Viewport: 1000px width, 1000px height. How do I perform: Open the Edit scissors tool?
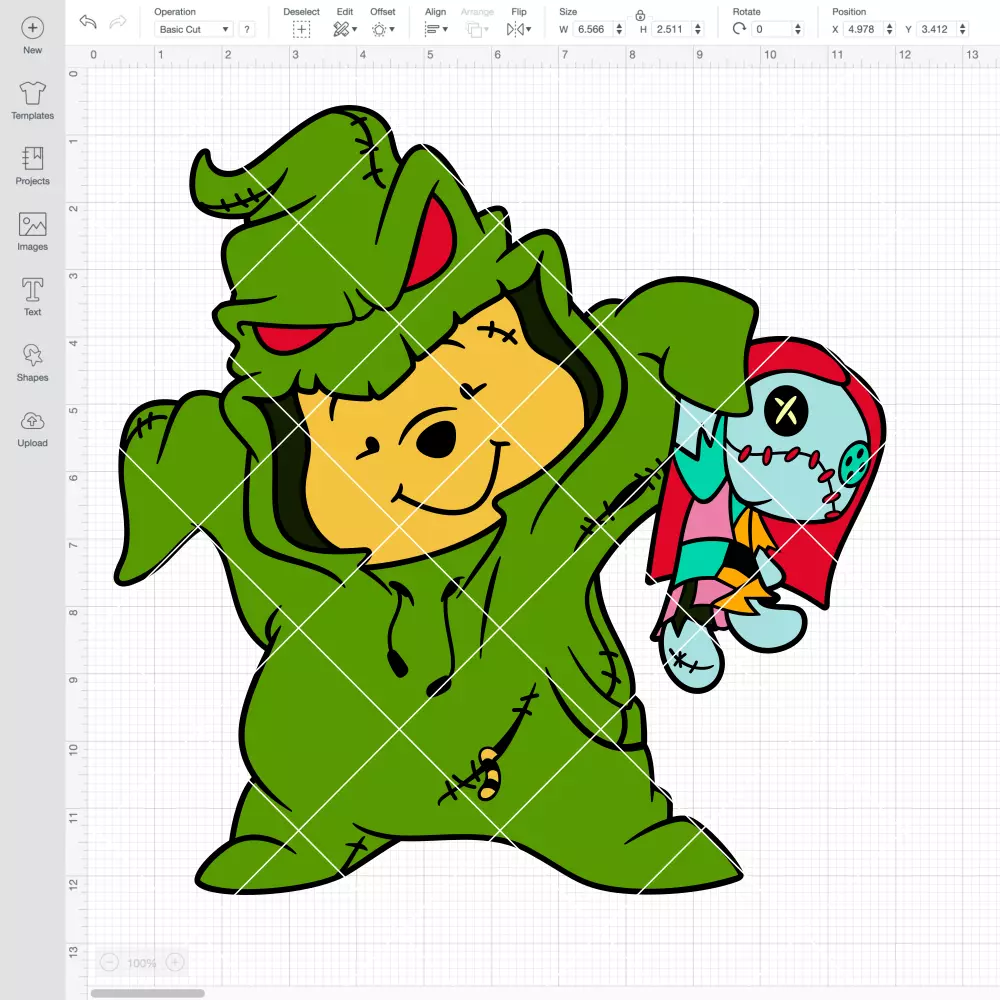341,29
